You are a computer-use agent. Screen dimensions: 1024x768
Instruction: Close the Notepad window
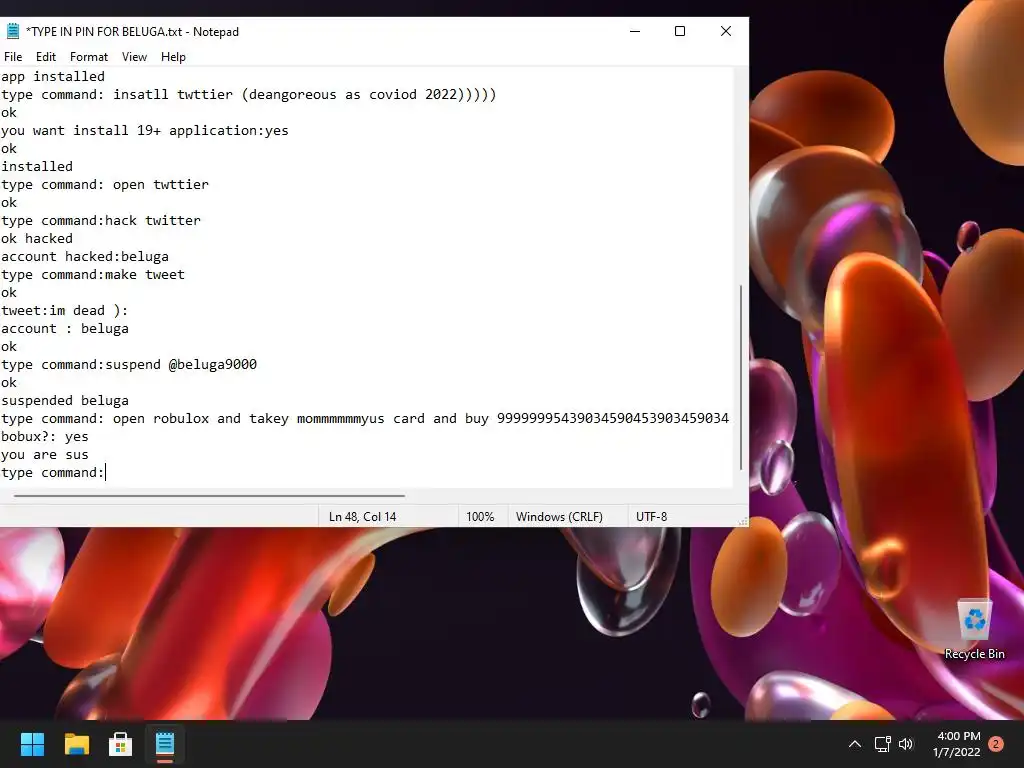[x=726, y=31]
